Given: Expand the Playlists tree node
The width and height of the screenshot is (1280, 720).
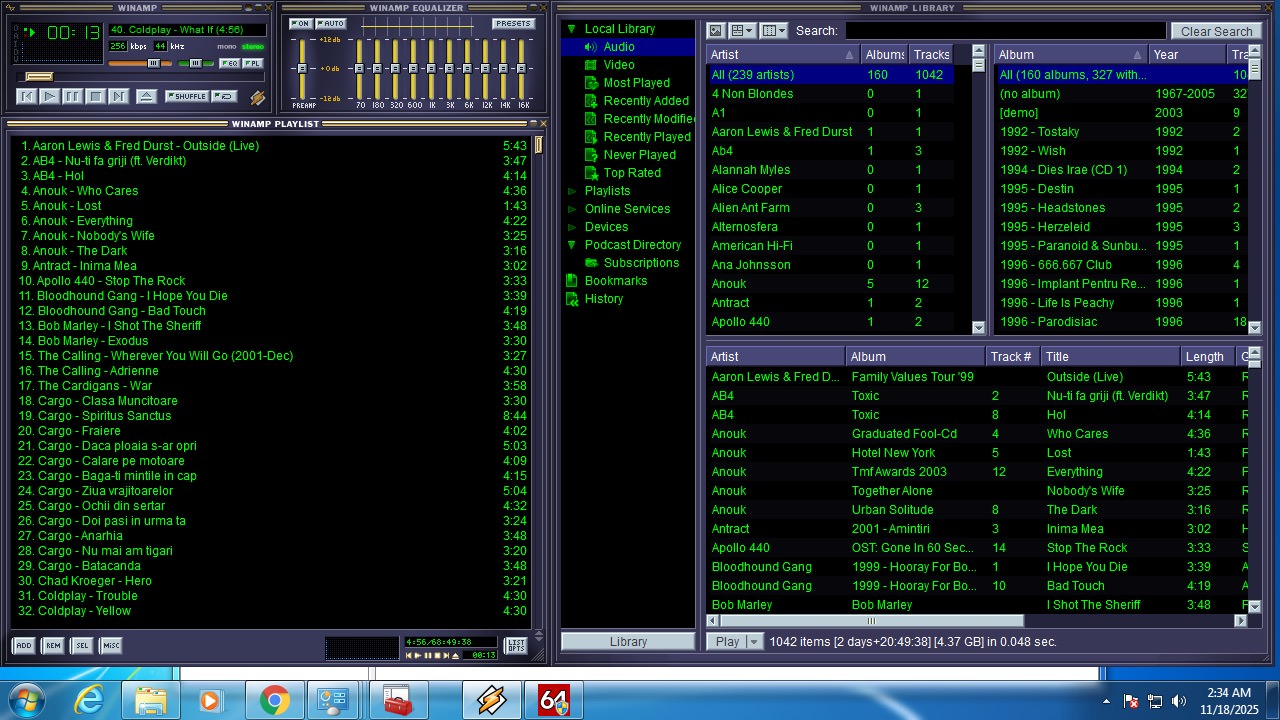Looking at the screenshot, I should [x=572, y=191].
